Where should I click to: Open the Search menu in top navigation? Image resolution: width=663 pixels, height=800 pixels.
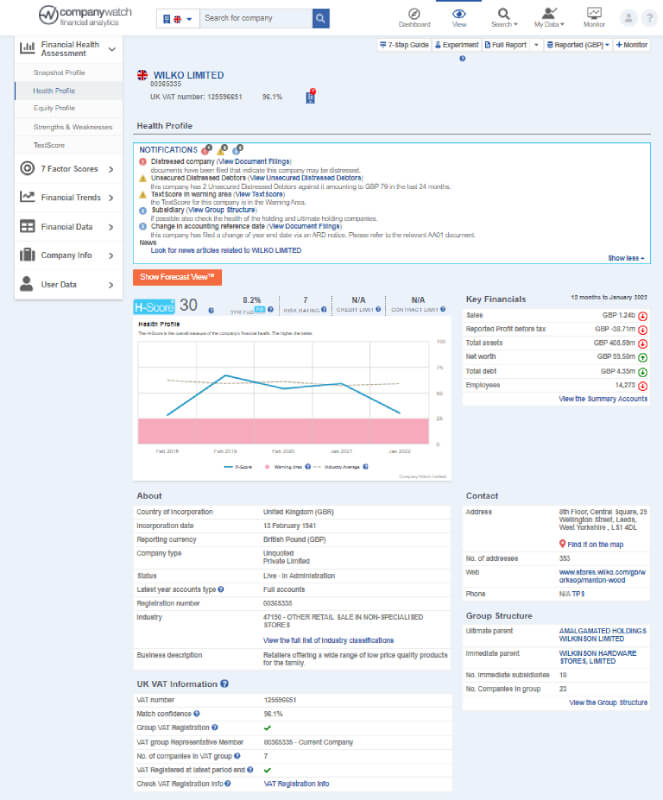tap(504, 17)
